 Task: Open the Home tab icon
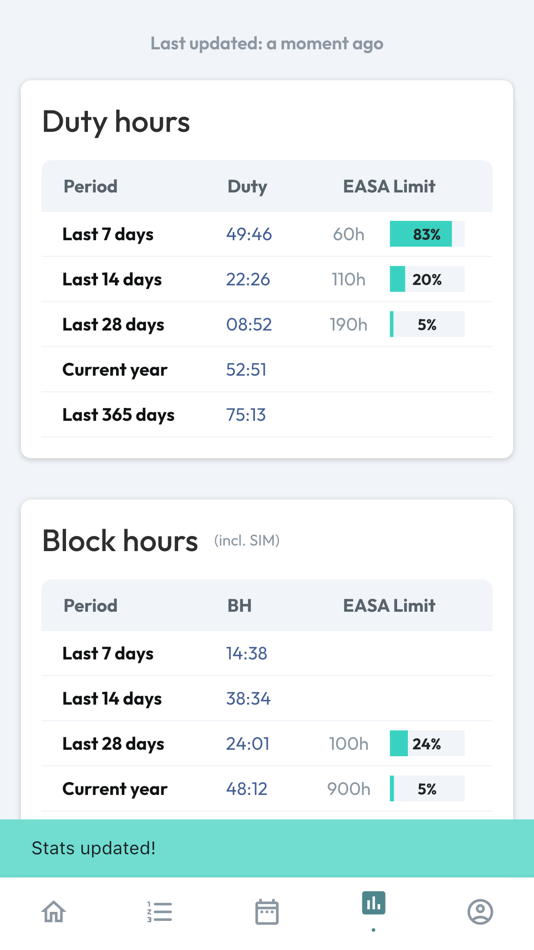coord(53,911)
